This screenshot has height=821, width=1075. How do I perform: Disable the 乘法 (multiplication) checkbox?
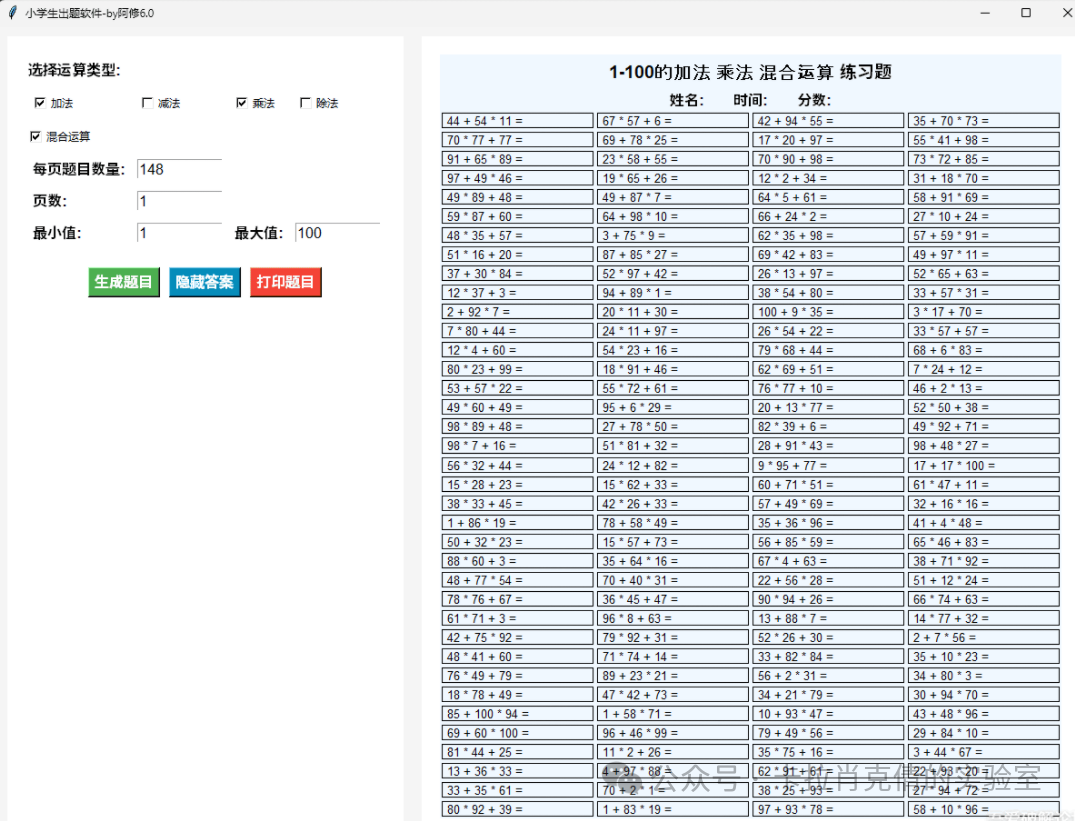pyautogui.click(x=240, y=102)
